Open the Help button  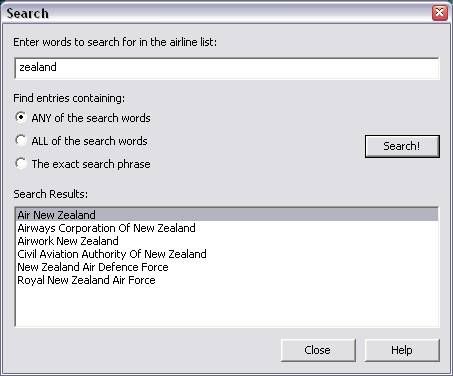pyautogui.click(x=402, y=350)
